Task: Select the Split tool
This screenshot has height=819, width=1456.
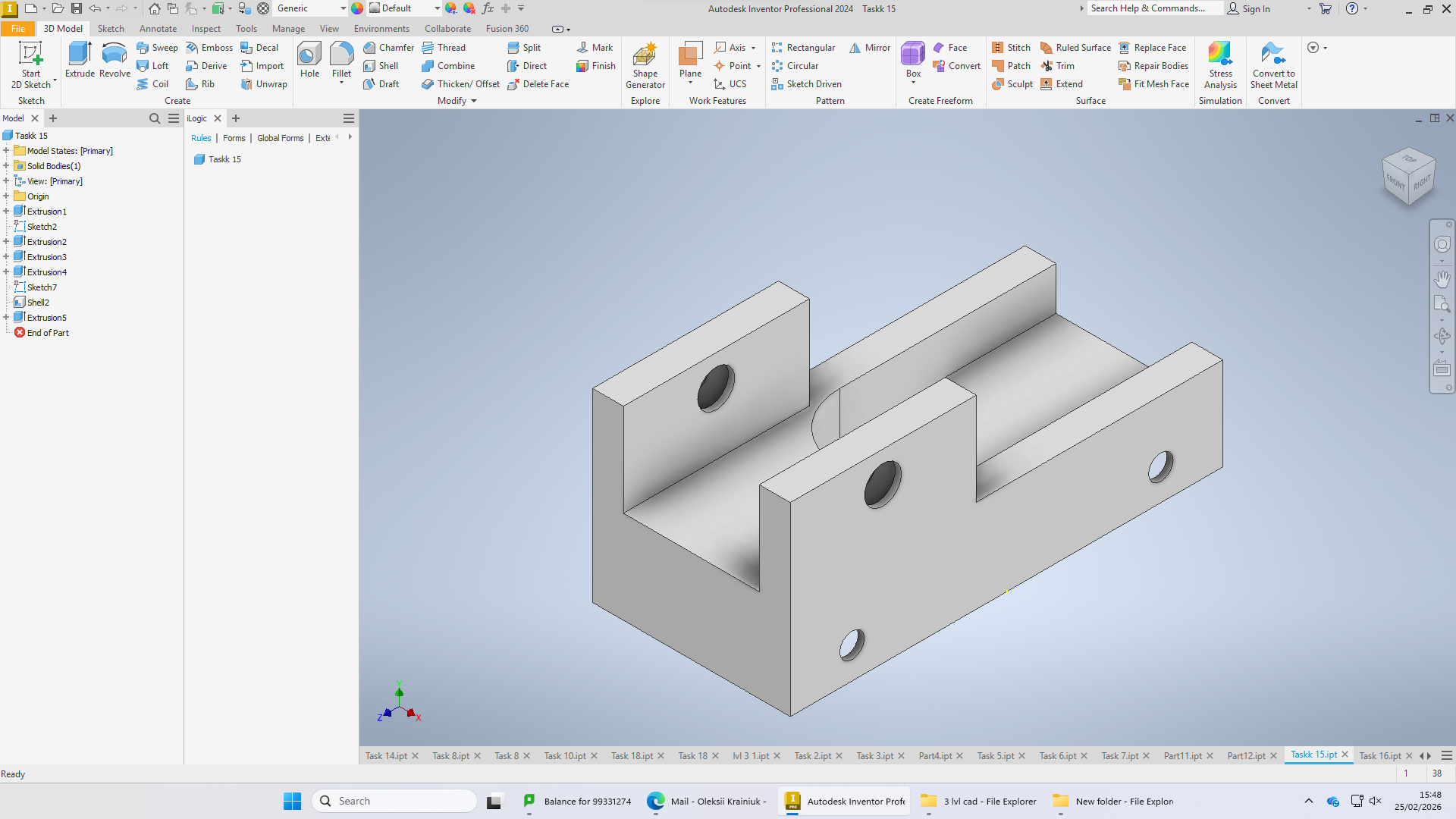Action: pos(524,47)
